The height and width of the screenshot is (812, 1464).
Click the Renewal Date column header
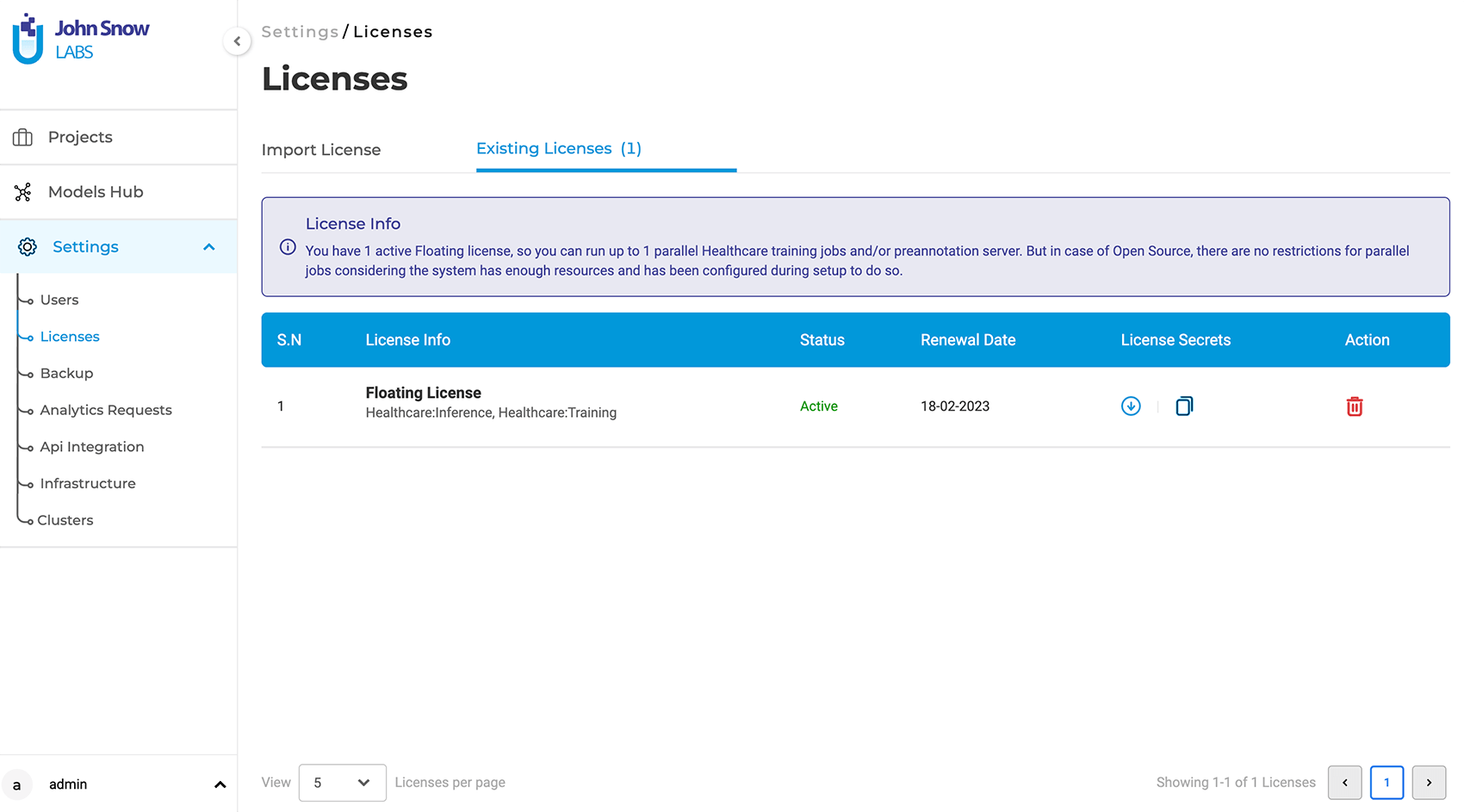(968, 340)
